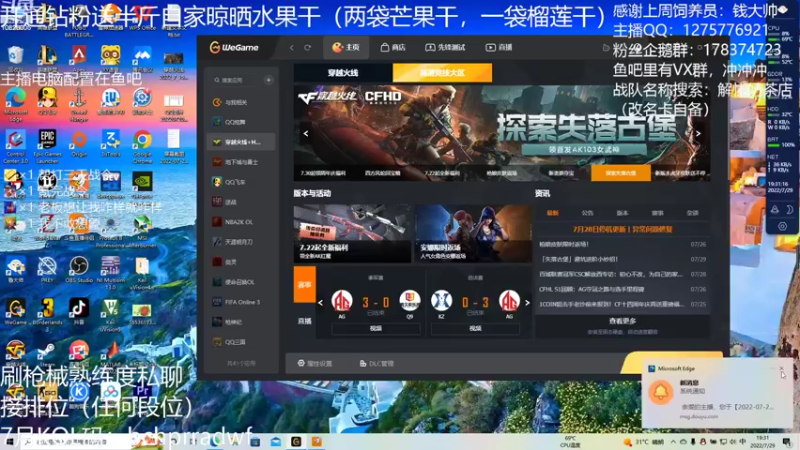Open Epic Games Launcher shortcut
Screen dimensions: 800x450
[x=47, y=146]
